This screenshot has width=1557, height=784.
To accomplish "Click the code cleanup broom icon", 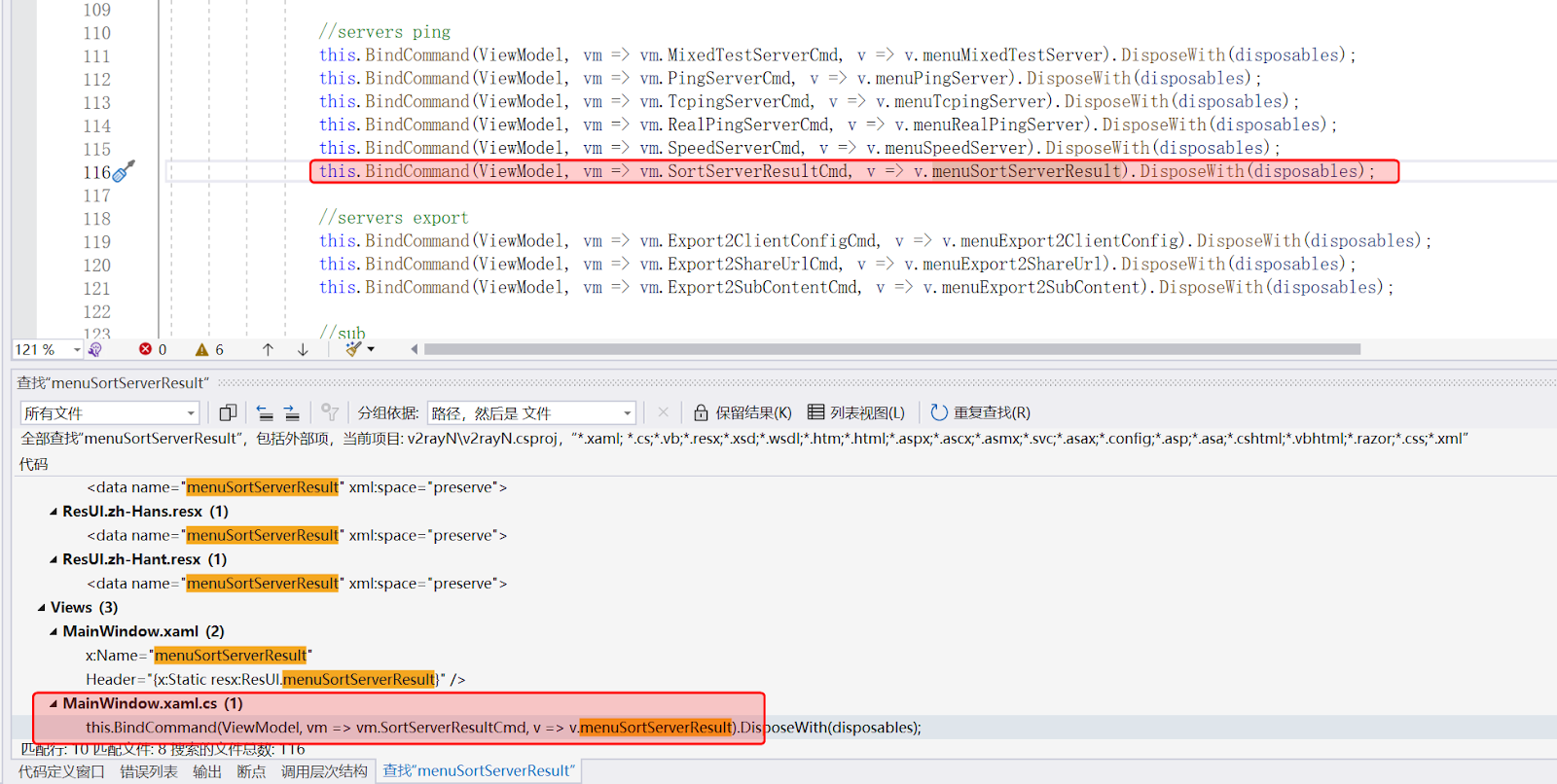I will (x=353, y=349).
